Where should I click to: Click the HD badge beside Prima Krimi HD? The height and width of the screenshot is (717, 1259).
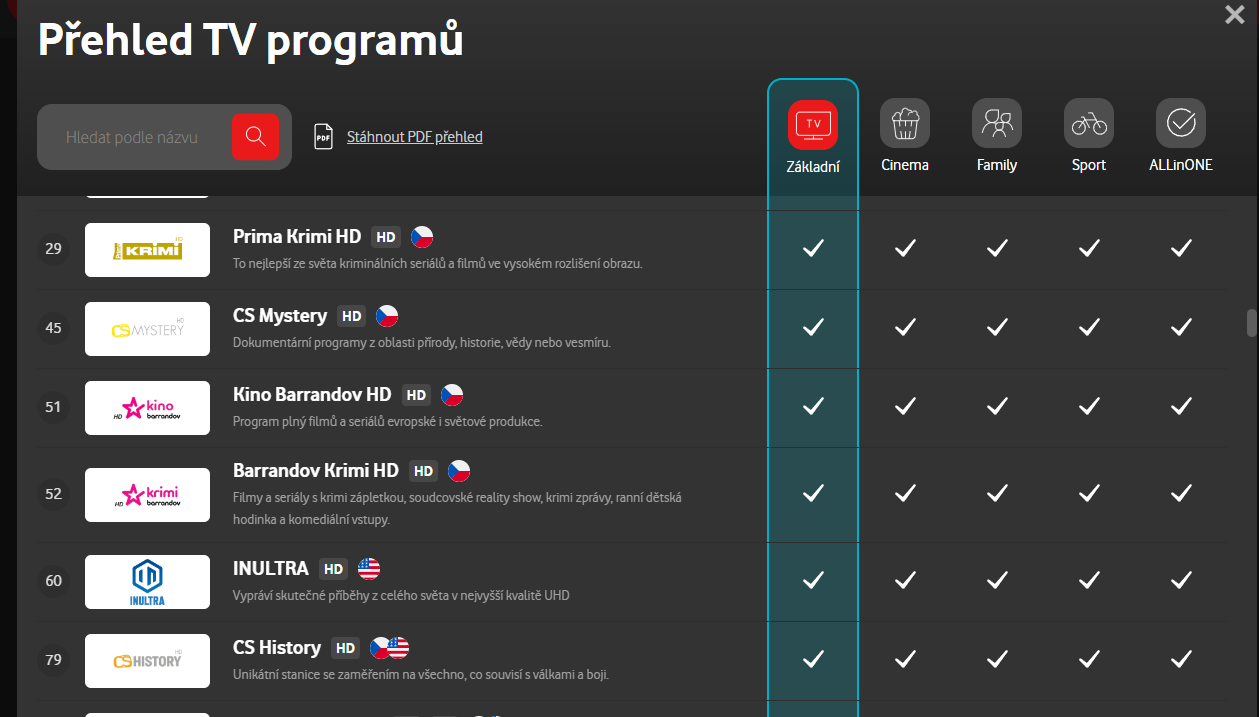coord(385,237)
